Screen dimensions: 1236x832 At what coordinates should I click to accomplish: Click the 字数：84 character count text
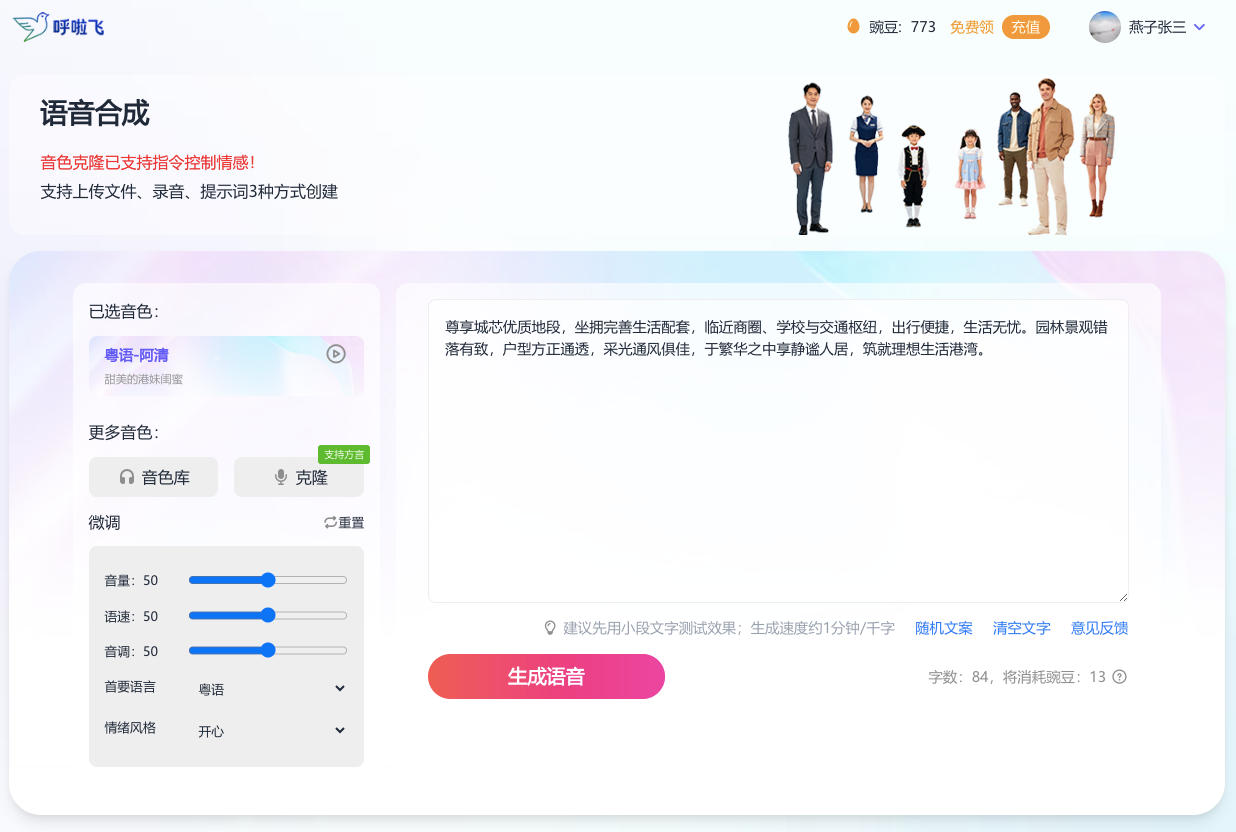pos(958,677)
